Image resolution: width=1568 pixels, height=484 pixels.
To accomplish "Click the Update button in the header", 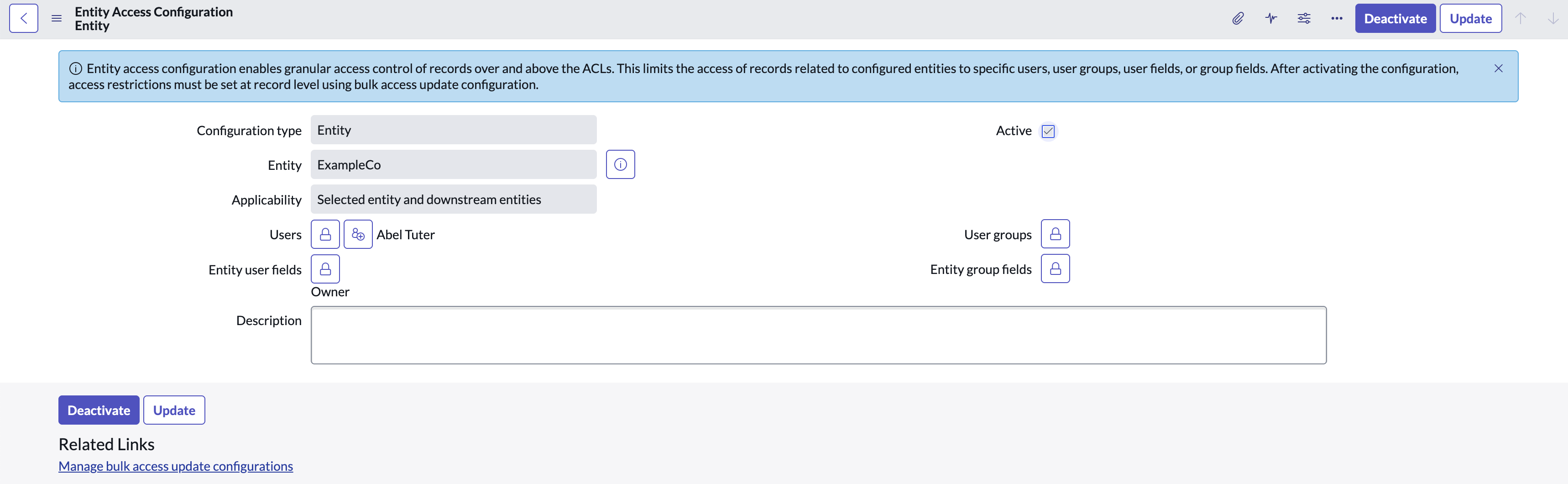I will (1471, 18).
